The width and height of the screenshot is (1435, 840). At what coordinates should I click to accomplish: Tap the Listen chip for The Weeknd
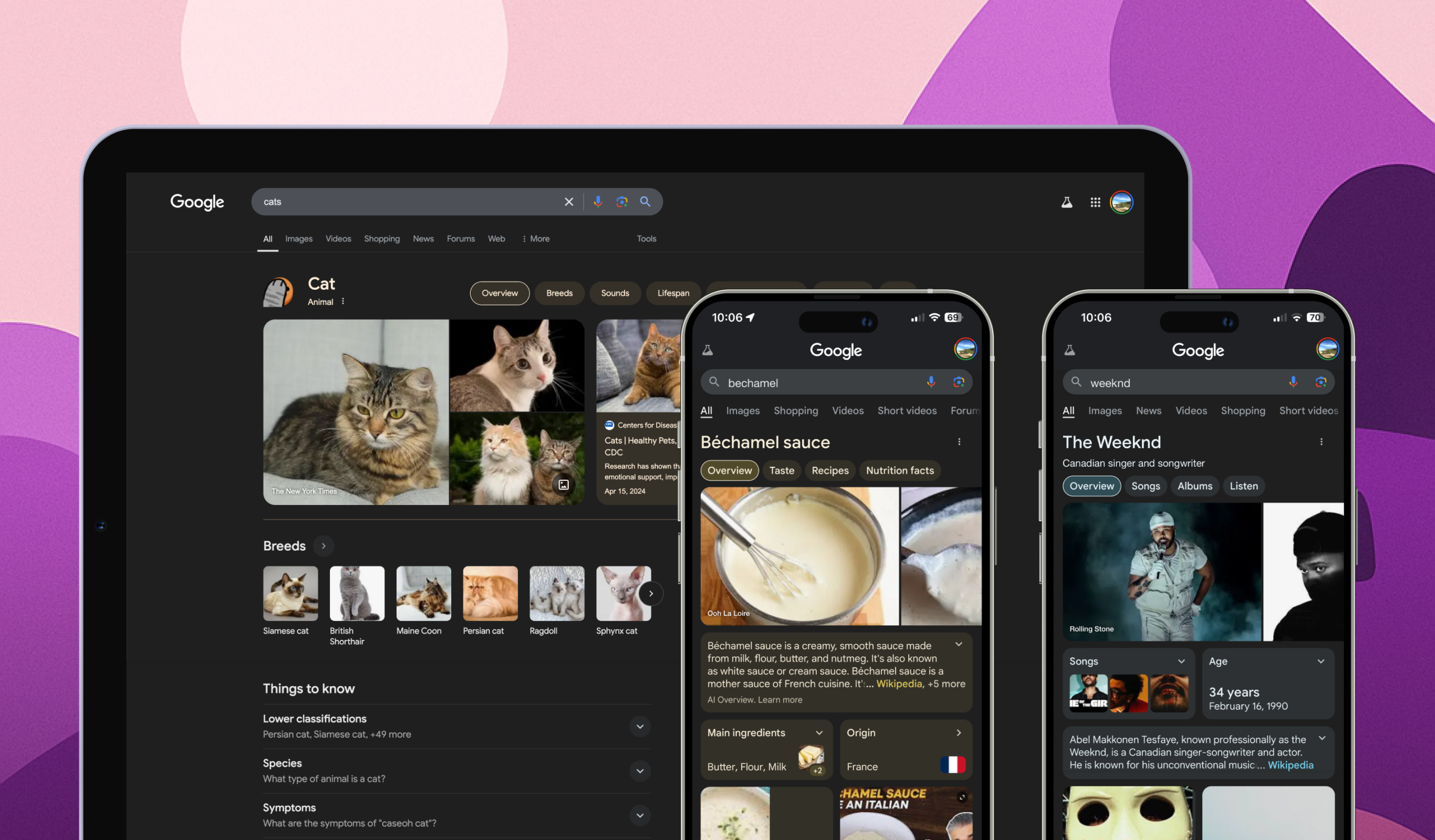point(1244,486)
